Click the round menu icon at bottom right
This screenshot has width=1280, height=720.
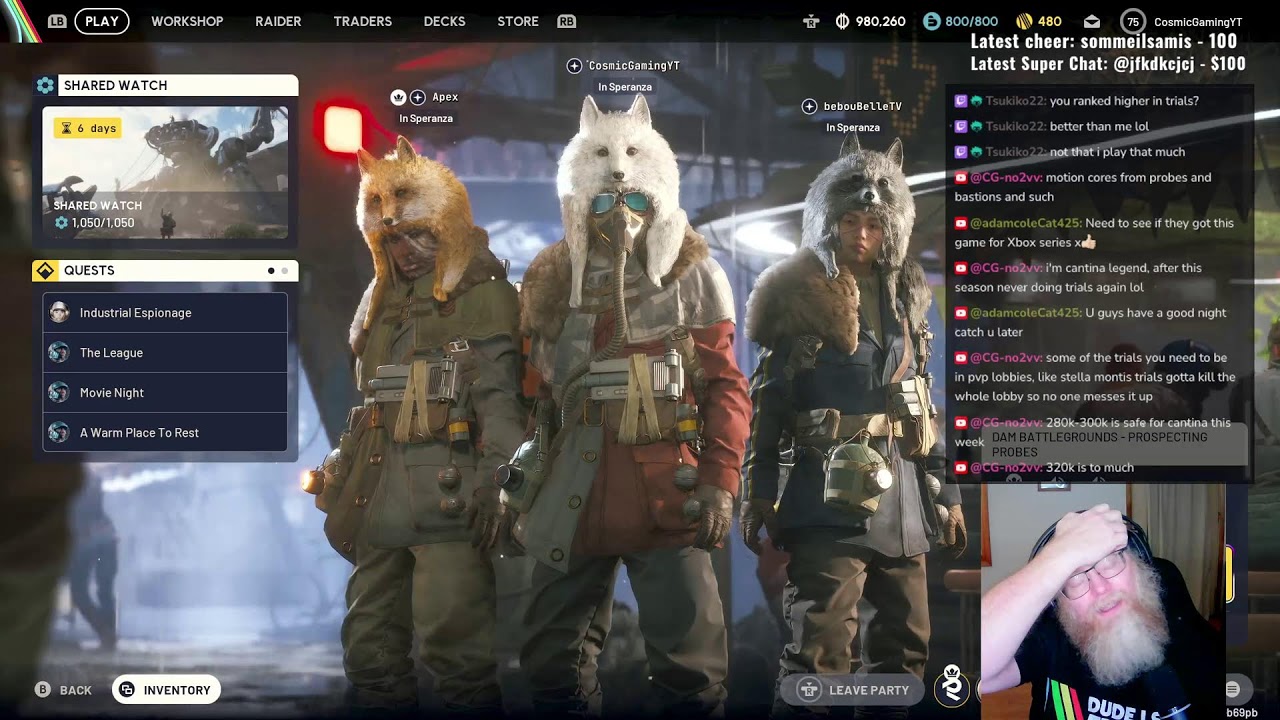[1232, 689]
